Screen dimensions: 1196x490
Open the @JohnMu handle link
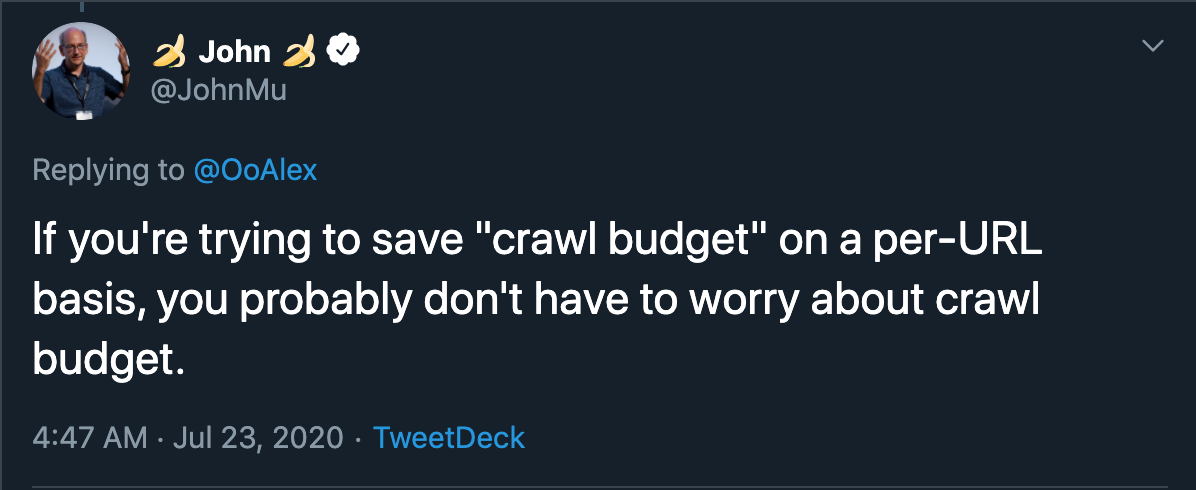tap(218, 92)
